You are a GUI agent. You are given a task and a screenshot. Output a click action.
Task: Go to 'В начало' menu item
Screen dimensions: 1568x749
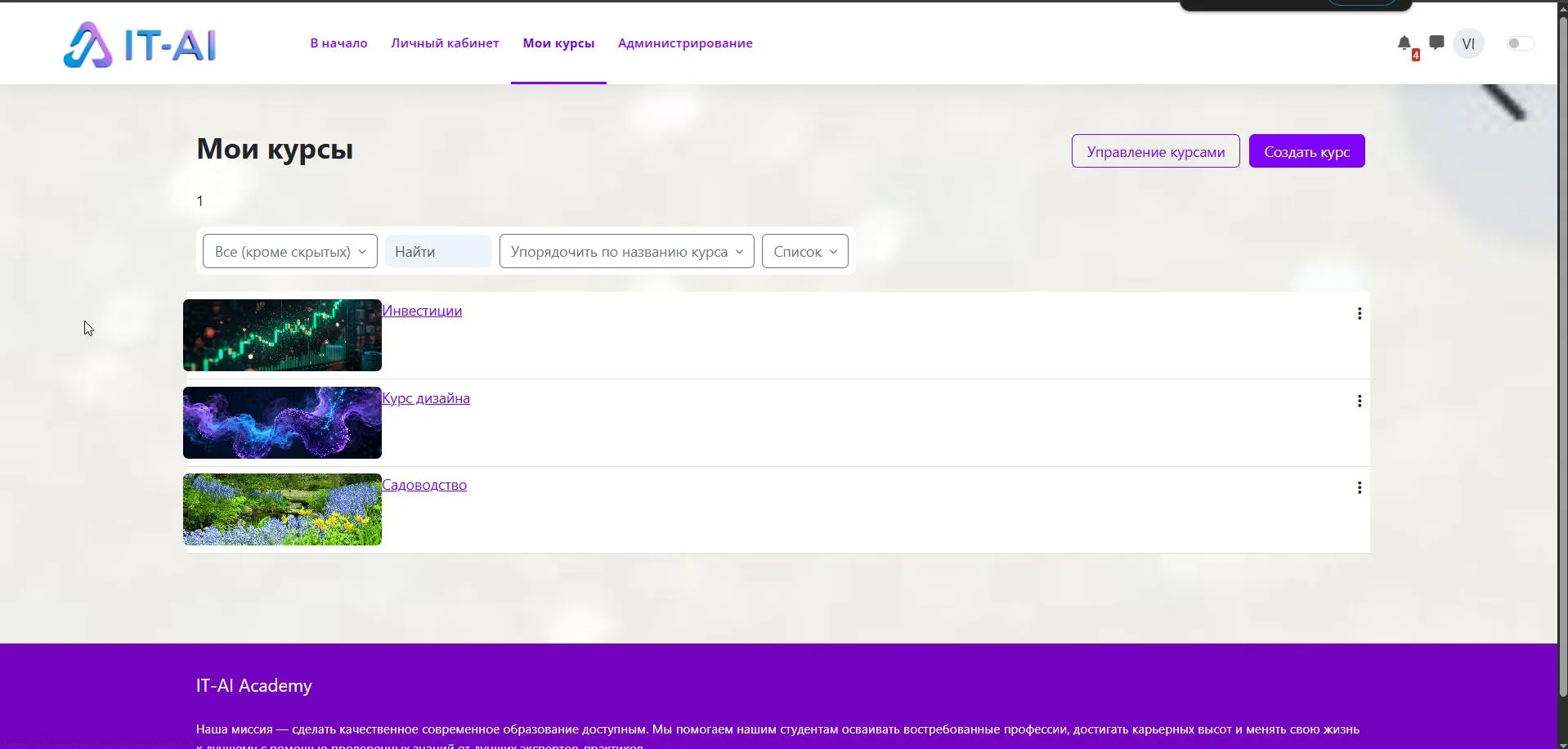click(337, 43)
